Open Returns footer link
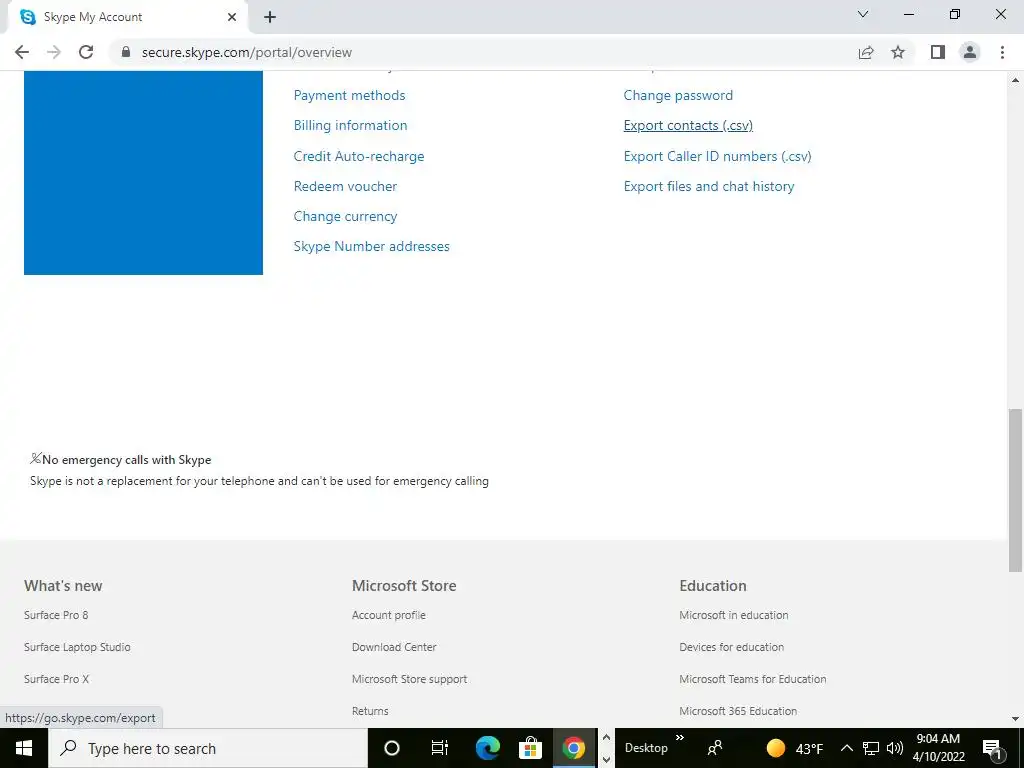Viewport: 1024px width, 768px height. 370,711
